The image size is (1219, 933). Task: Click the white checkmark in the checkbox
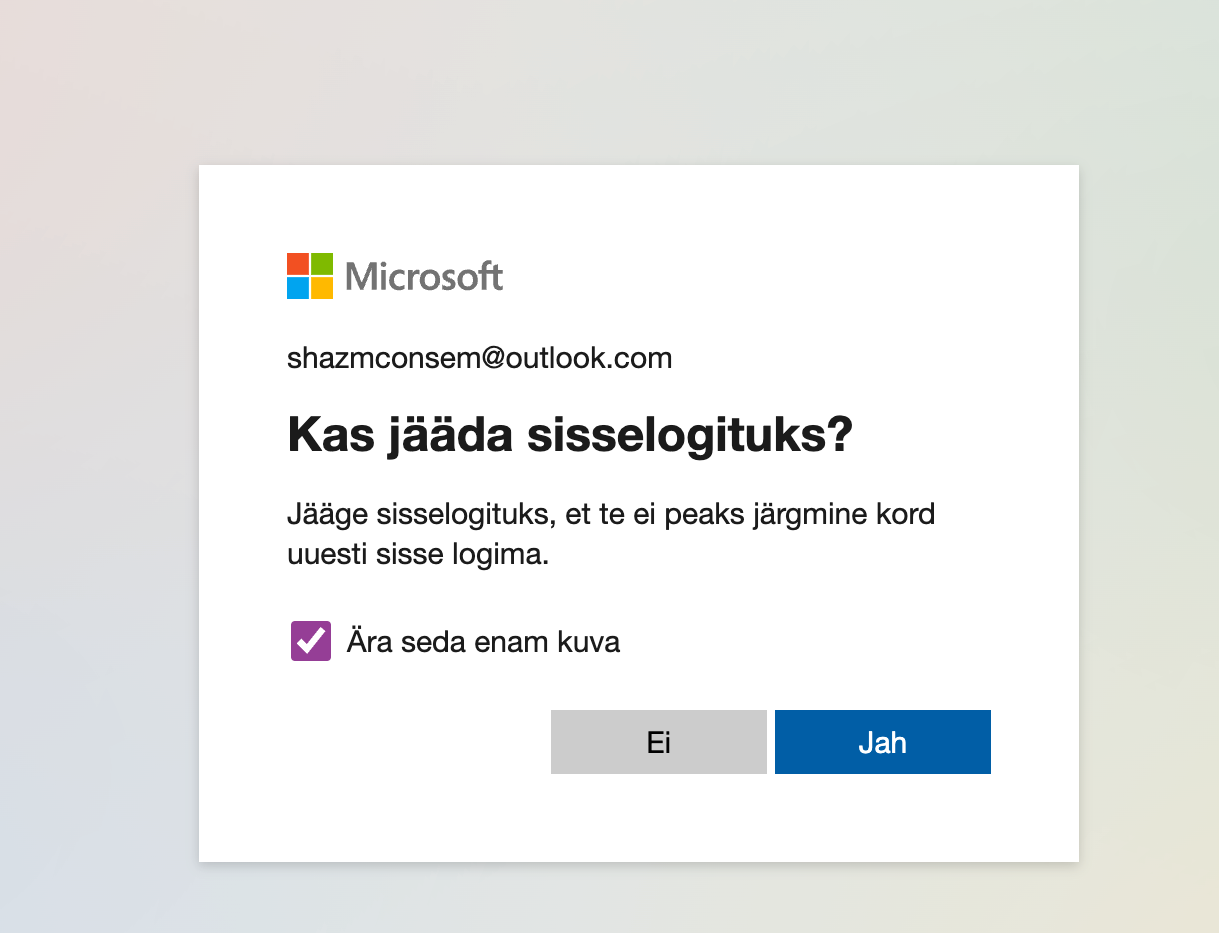pyautogui.click(x=311, y=640)
